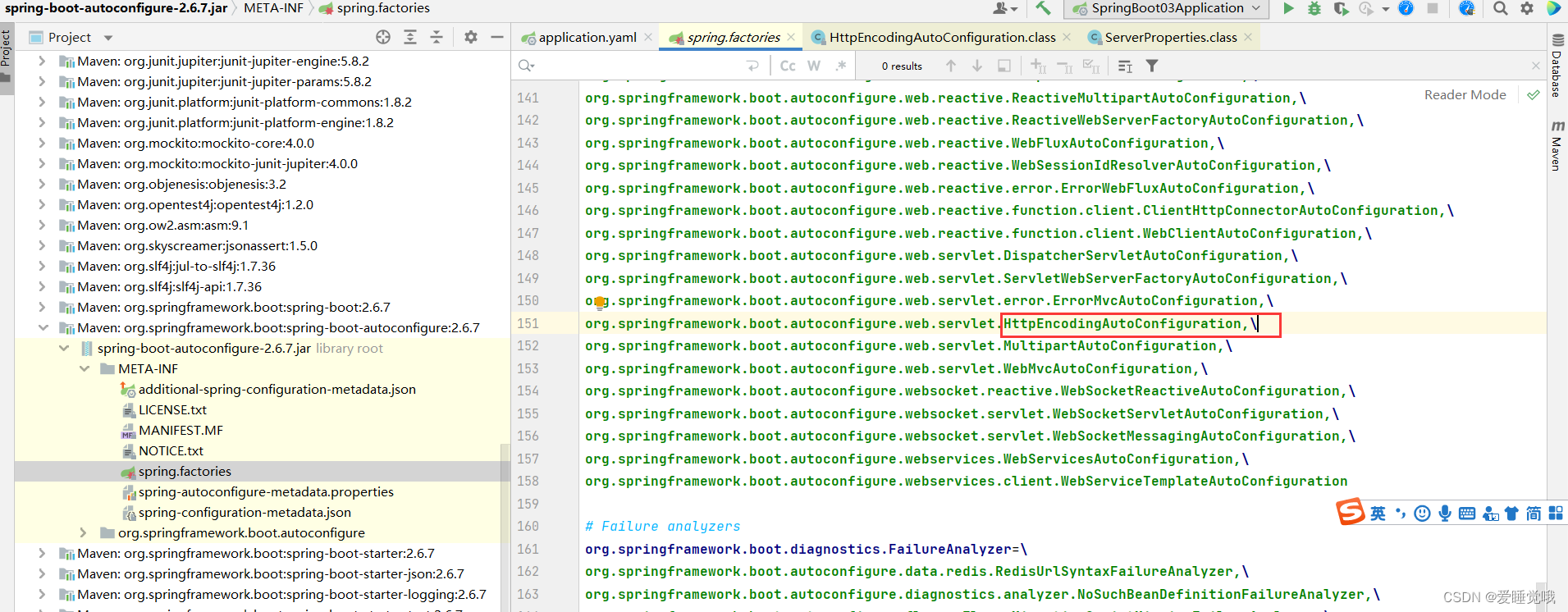
Task: Close the search bar with X
Action: click(1536, 66)
